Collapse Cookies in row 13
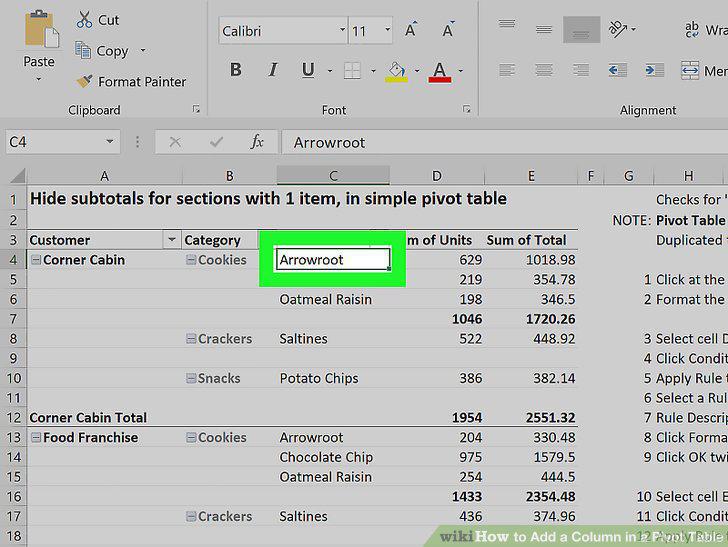728x547 pixels. coord(191,437)
